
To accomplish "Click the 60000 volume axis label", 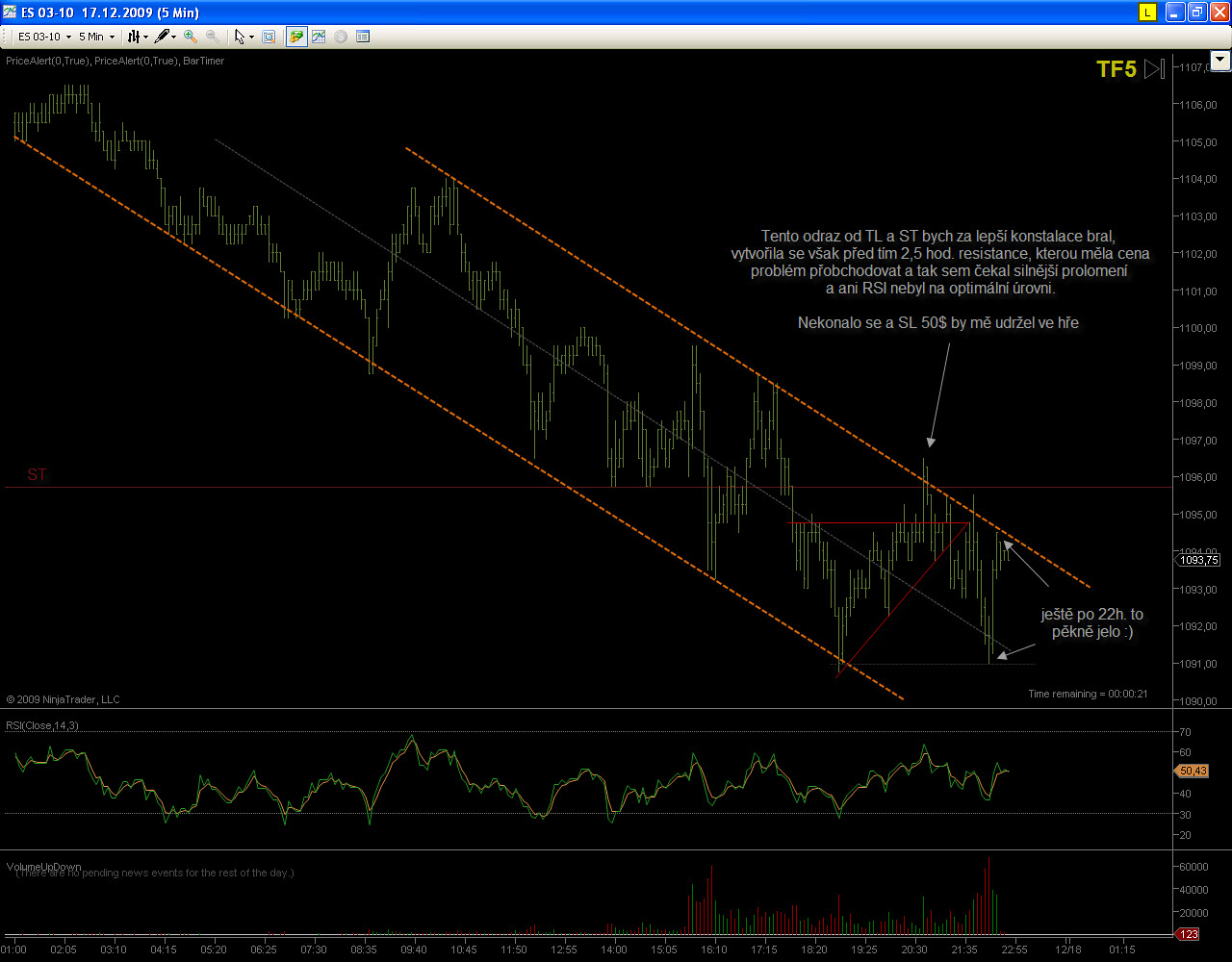I will click(1195, 867).
